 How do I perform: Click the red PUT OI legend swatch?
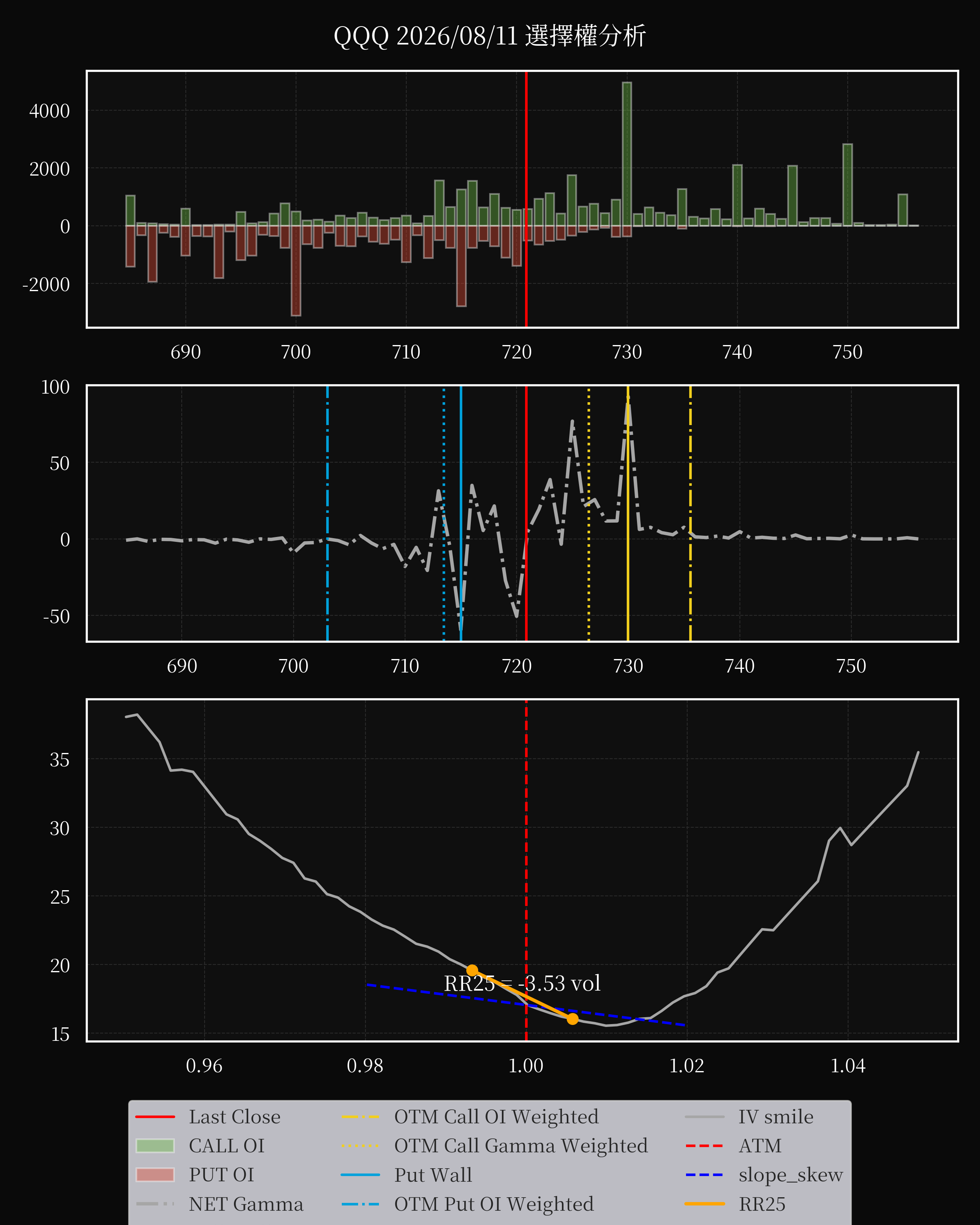point(155,1174)
